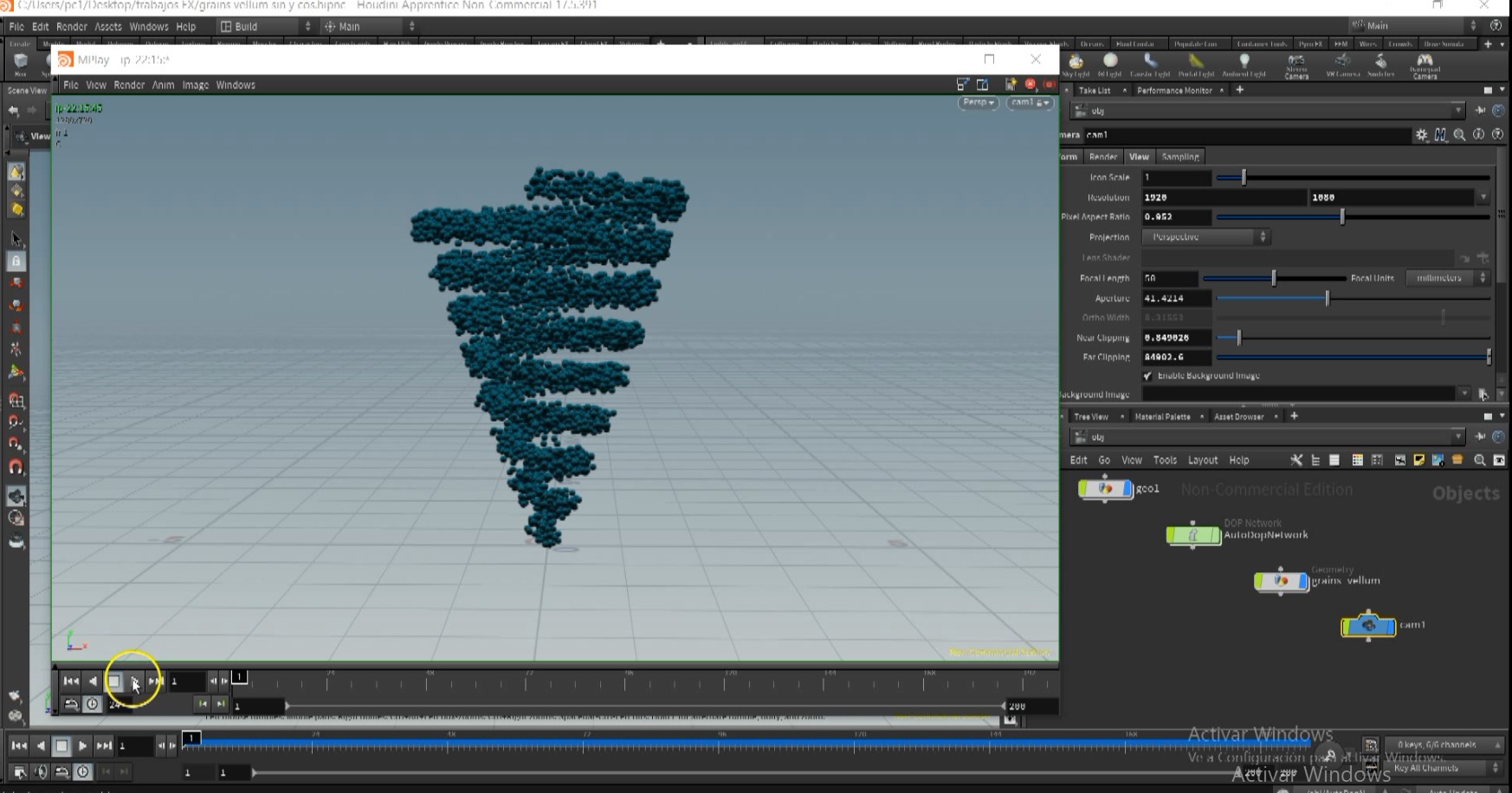Open the Build desktop dropdown

[264, 27]
